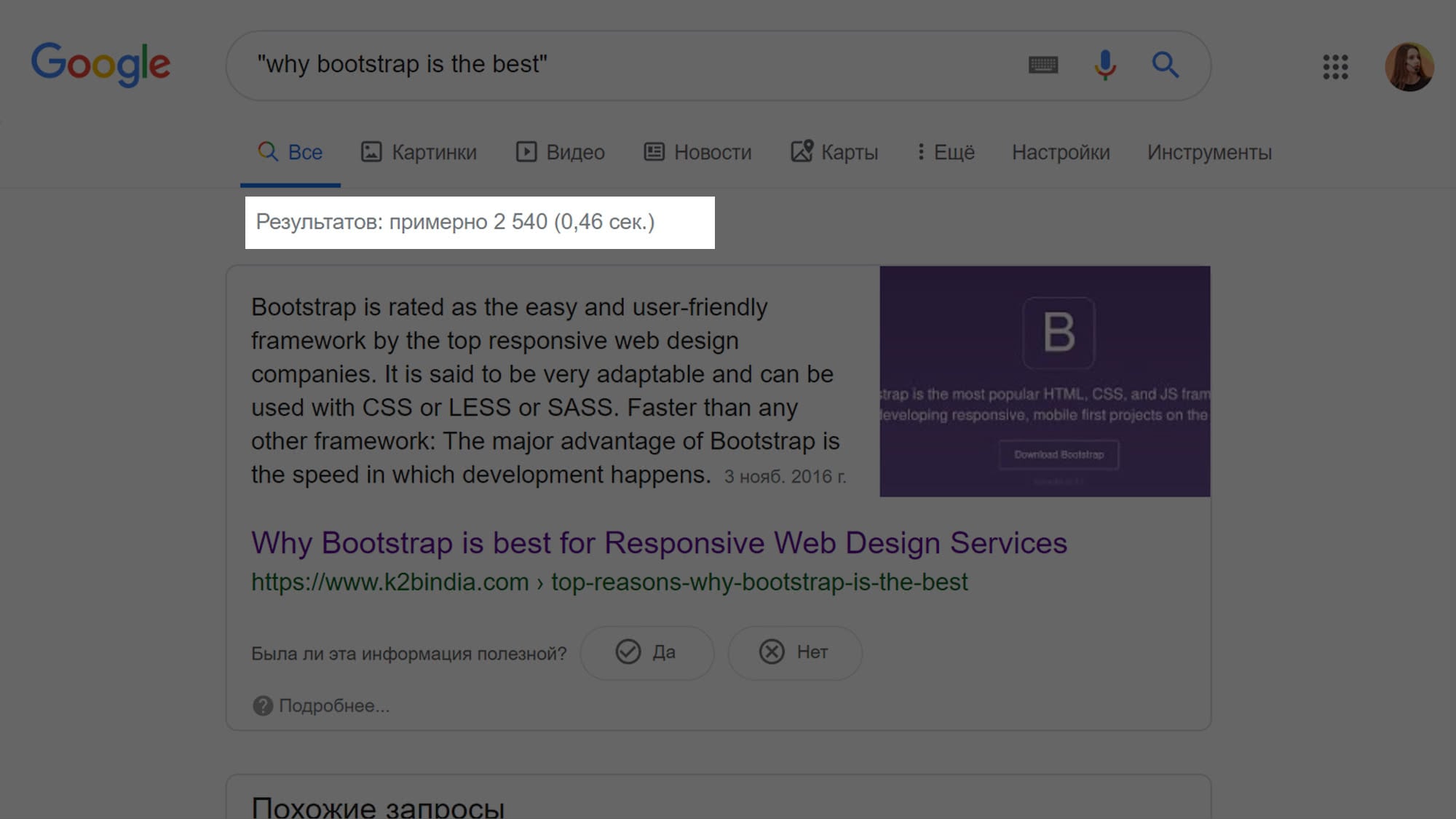Open the Настройки settings dropdown
Image resolution: width=1456 pixels, height=819 pixels.
1061,152
